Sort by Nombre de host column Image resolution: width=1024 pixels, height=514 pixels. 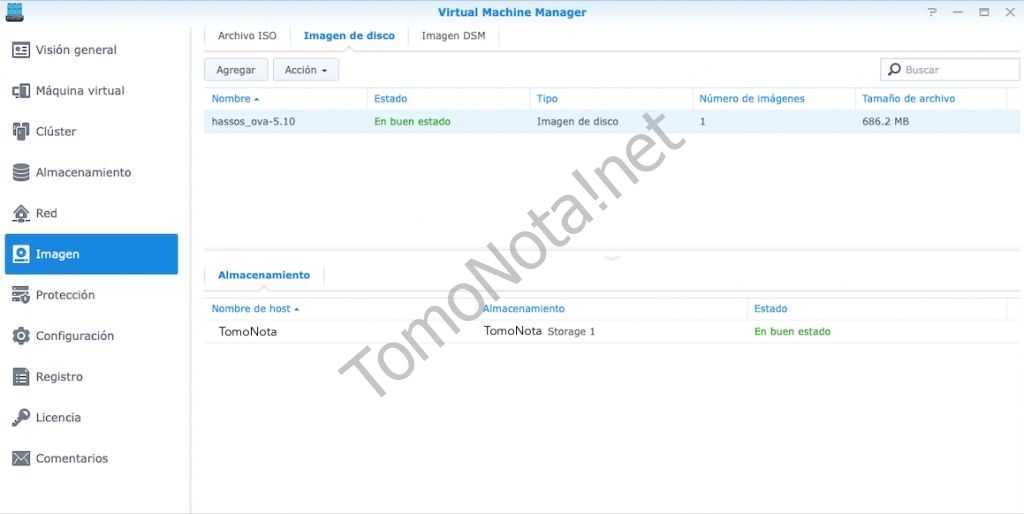(x=255, y=309)
